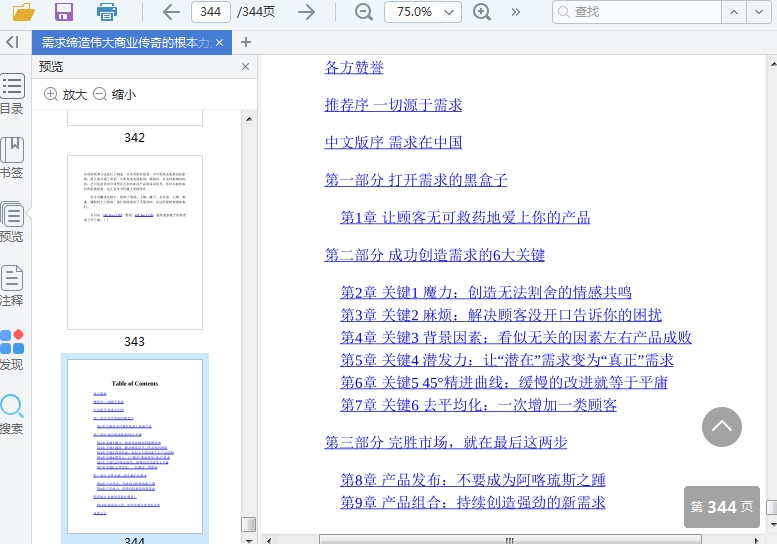Open 第三部分 完胜市场 link
Screen dimensions: 777x544
(445, 442)
